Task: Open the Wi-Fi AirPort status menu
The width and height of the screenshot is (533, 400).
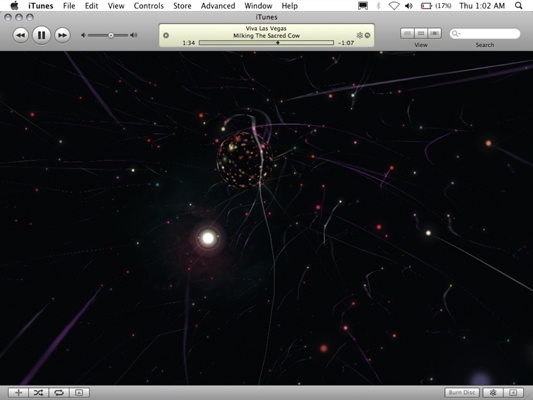Action: 394,6
